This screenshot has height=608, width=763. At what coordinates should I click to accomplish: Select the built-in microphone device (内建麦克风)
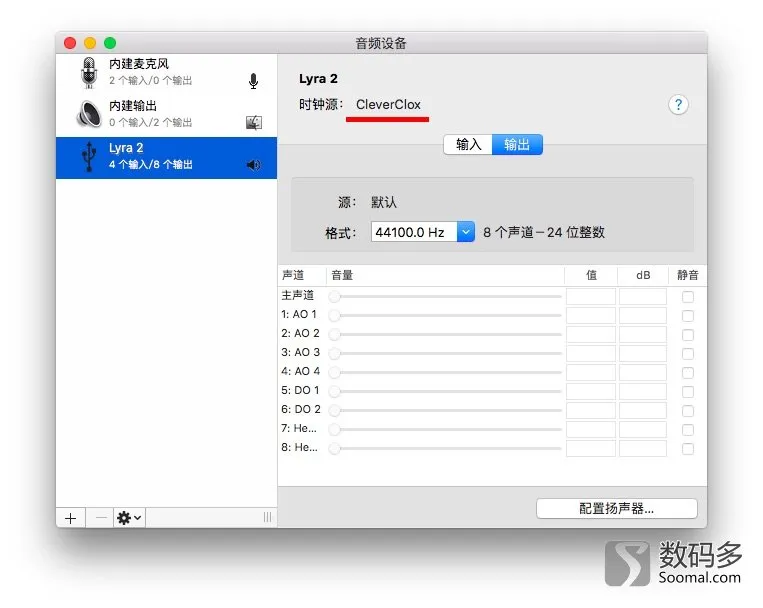coord(166,73)
